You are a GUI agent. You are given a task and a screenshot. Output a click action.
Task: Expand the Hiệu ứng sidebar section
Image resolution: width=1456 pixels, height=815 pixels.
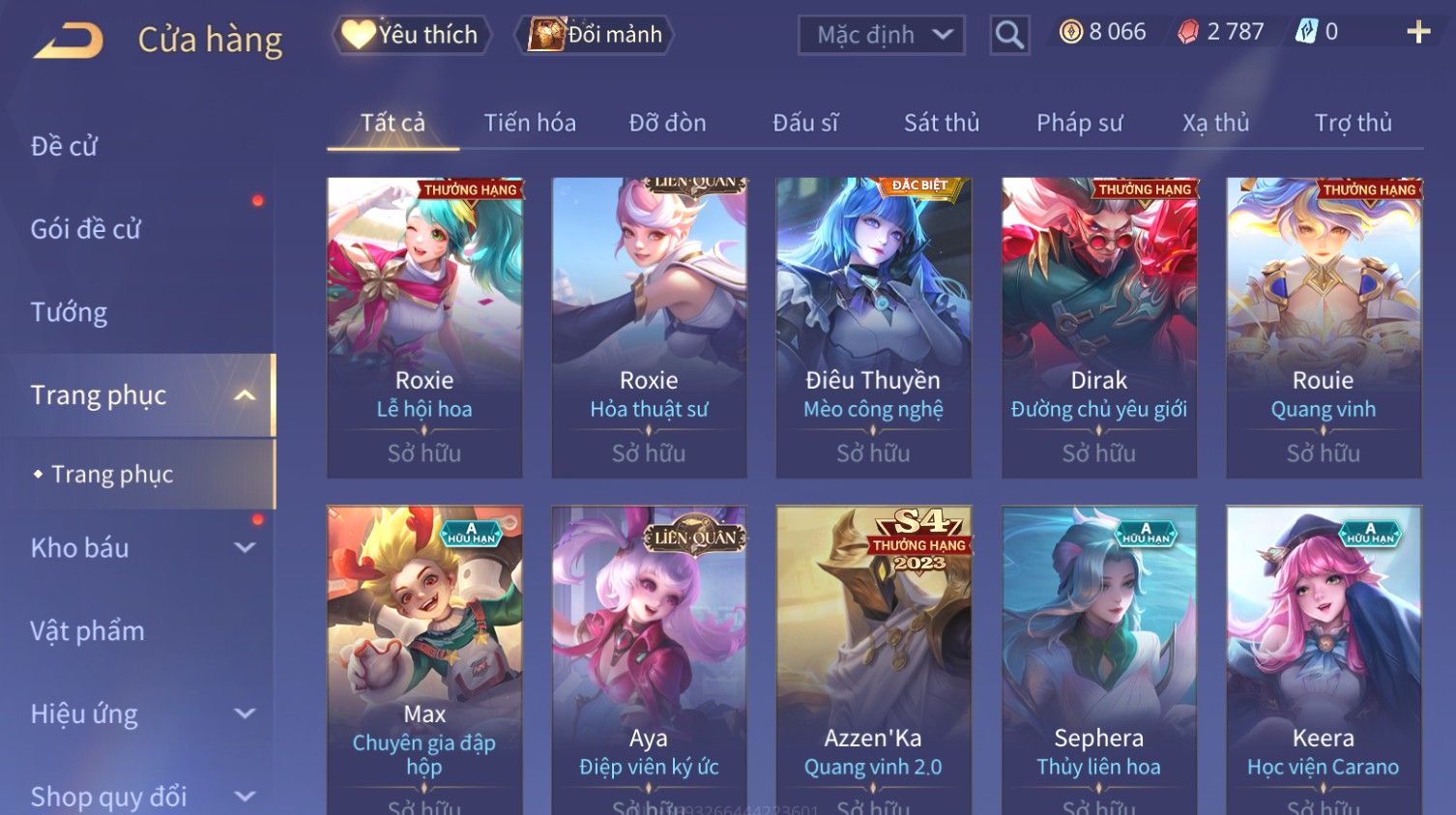(245, 713)
